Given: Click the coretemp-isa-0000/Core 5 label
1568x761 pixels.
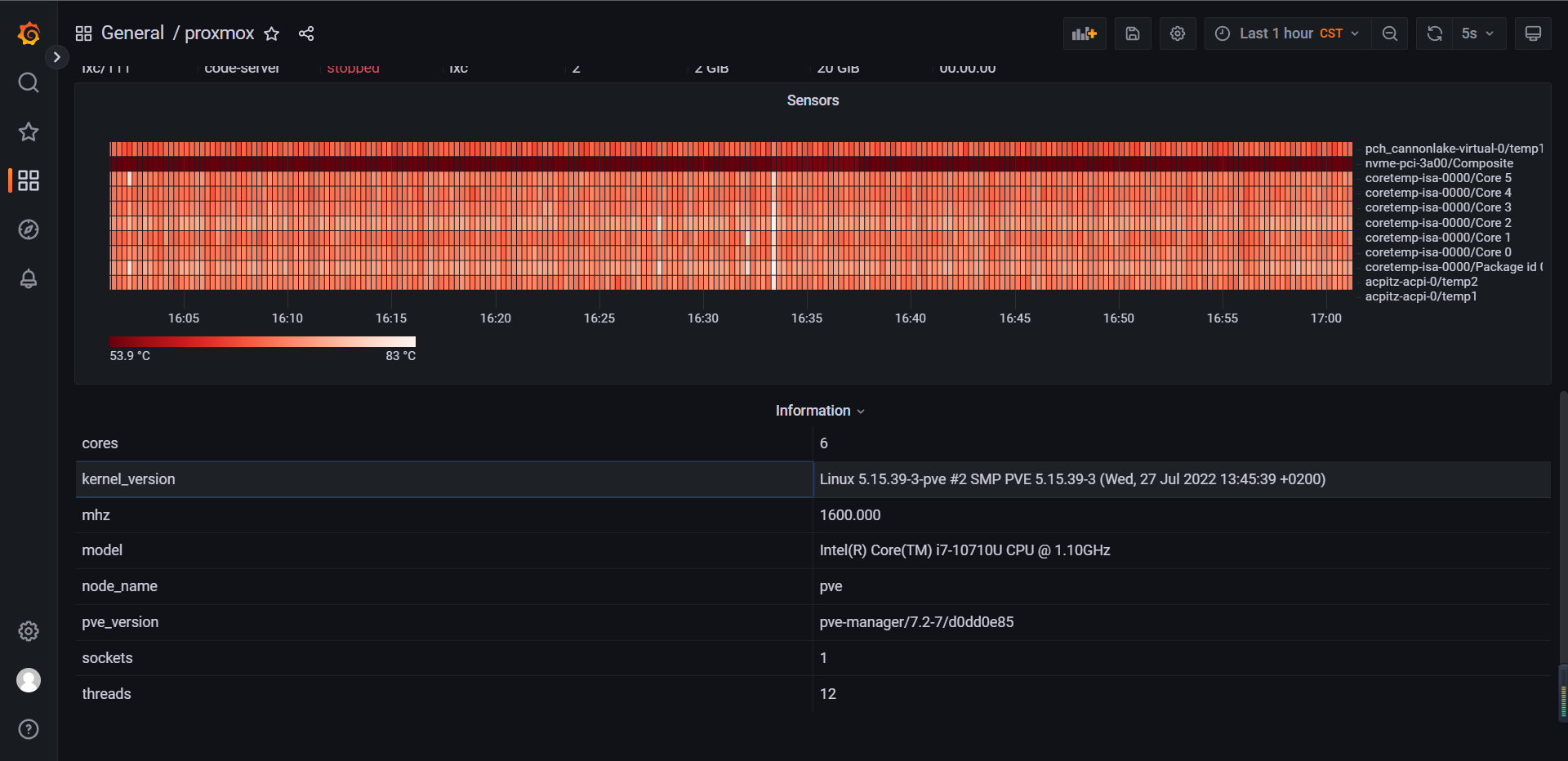Looking at the screenshot, I should [x=1438, y=178].
